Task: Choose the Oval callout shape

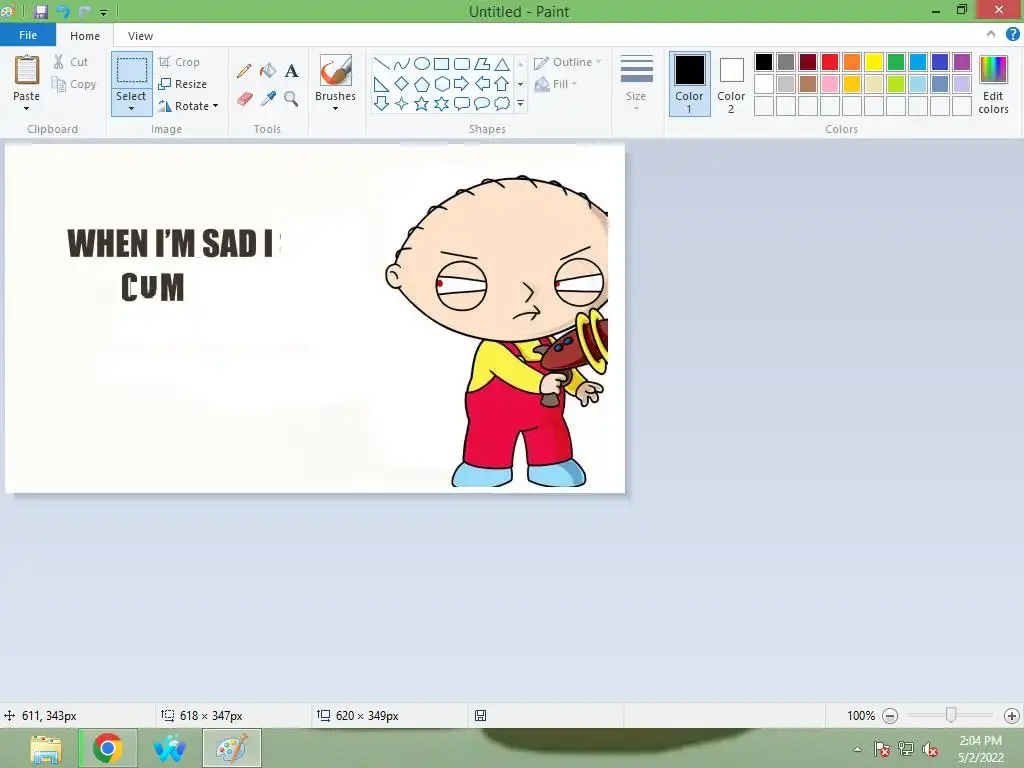Action: click(482, 103)
